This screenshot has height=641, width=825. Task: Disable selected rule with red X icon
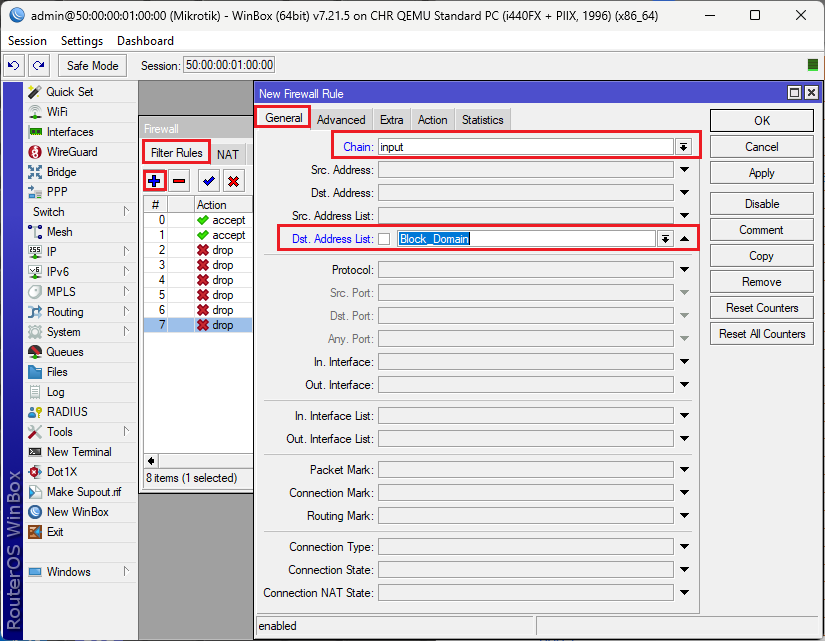click(234, 181)
